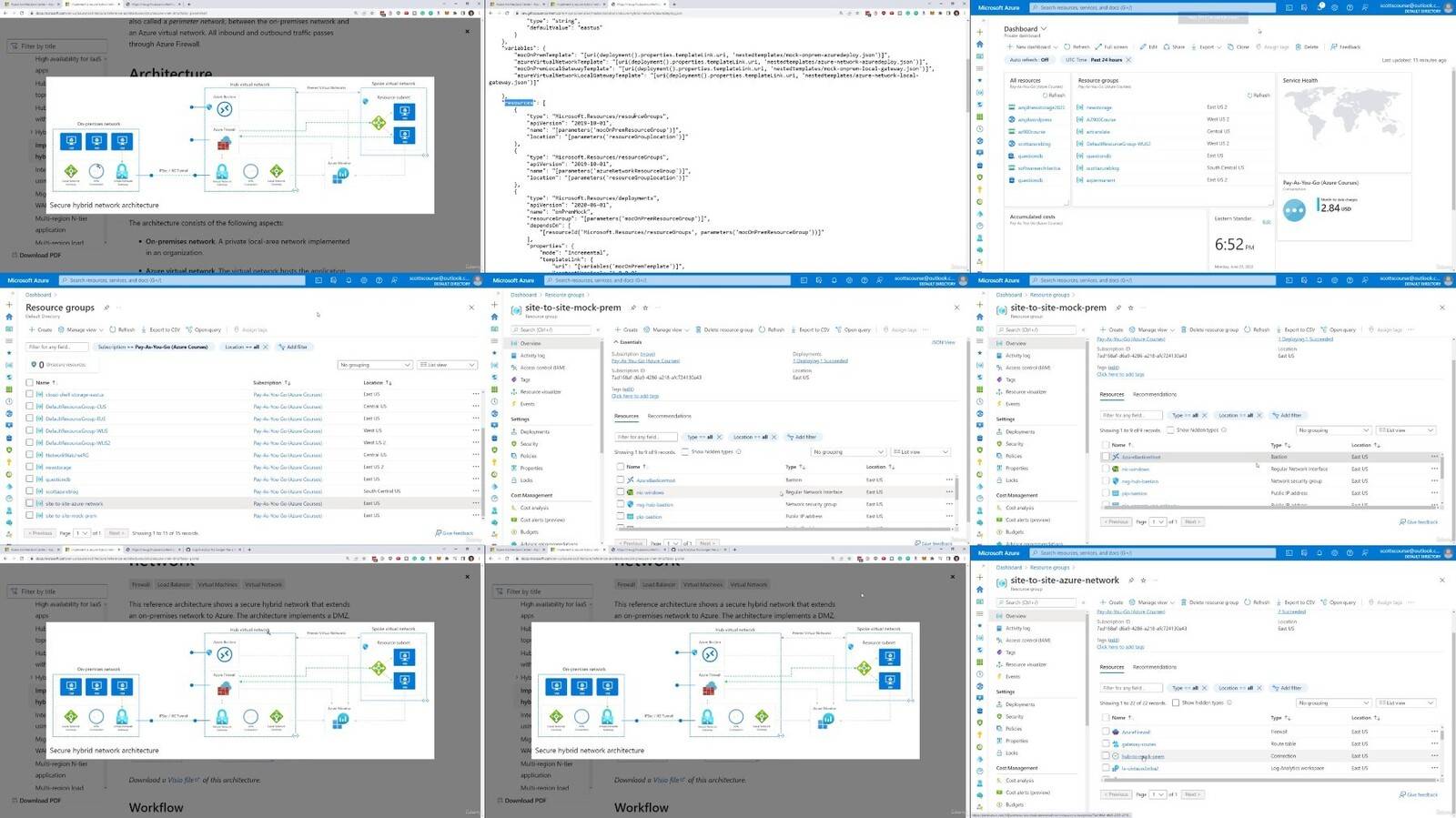Expand the Dashboard title dropdown chevron
This screenshot has height=818, width=1456.
tap(1044, 29)
